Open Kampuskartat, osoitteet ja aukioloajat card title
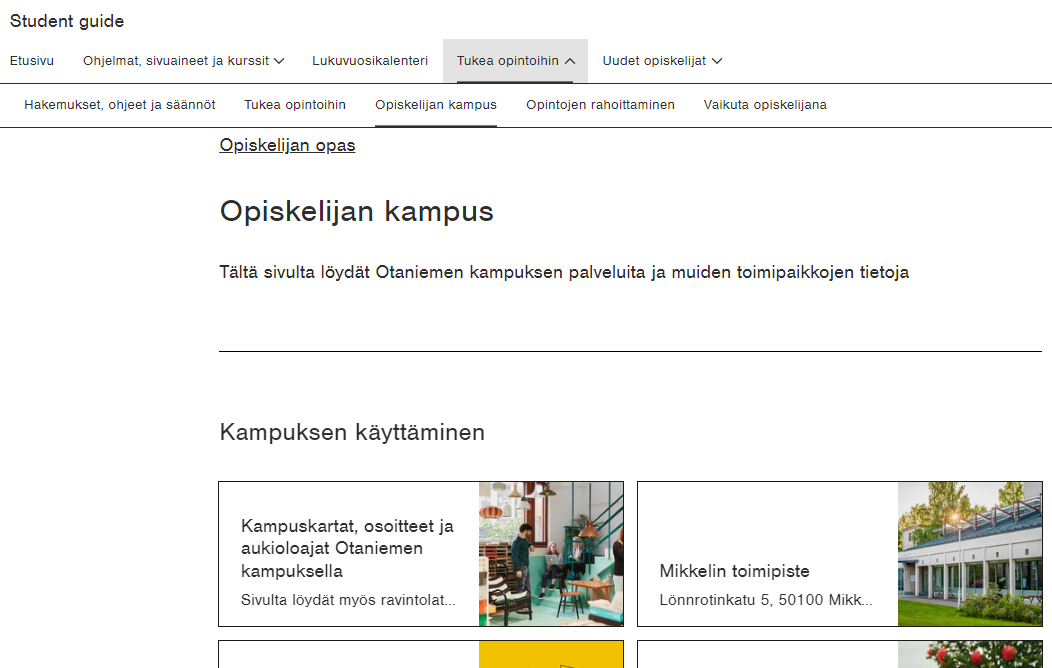This screenshot has width=1052, height=668. tap(347, 548)
